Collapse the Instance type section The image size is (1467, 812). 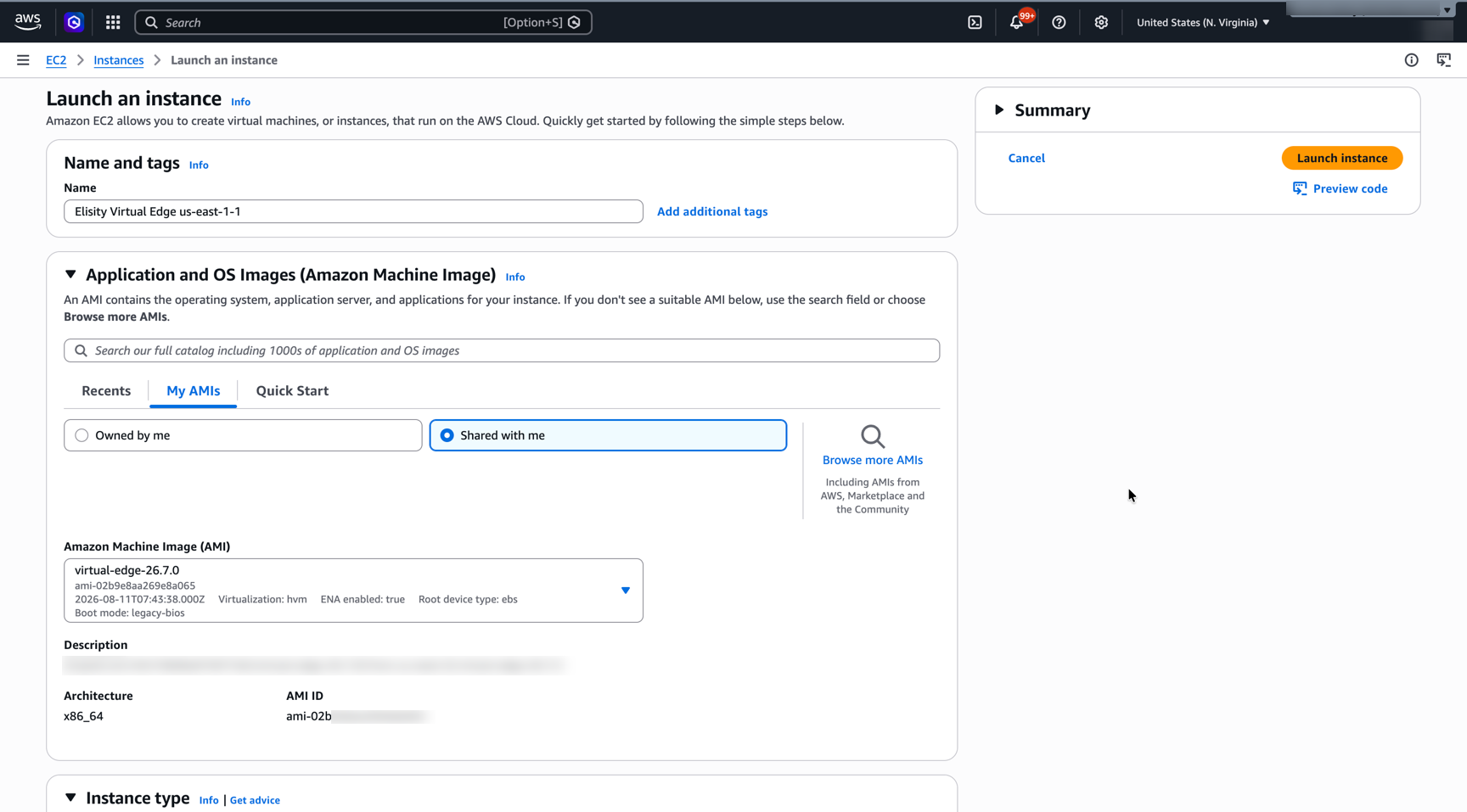coord(70,798)
